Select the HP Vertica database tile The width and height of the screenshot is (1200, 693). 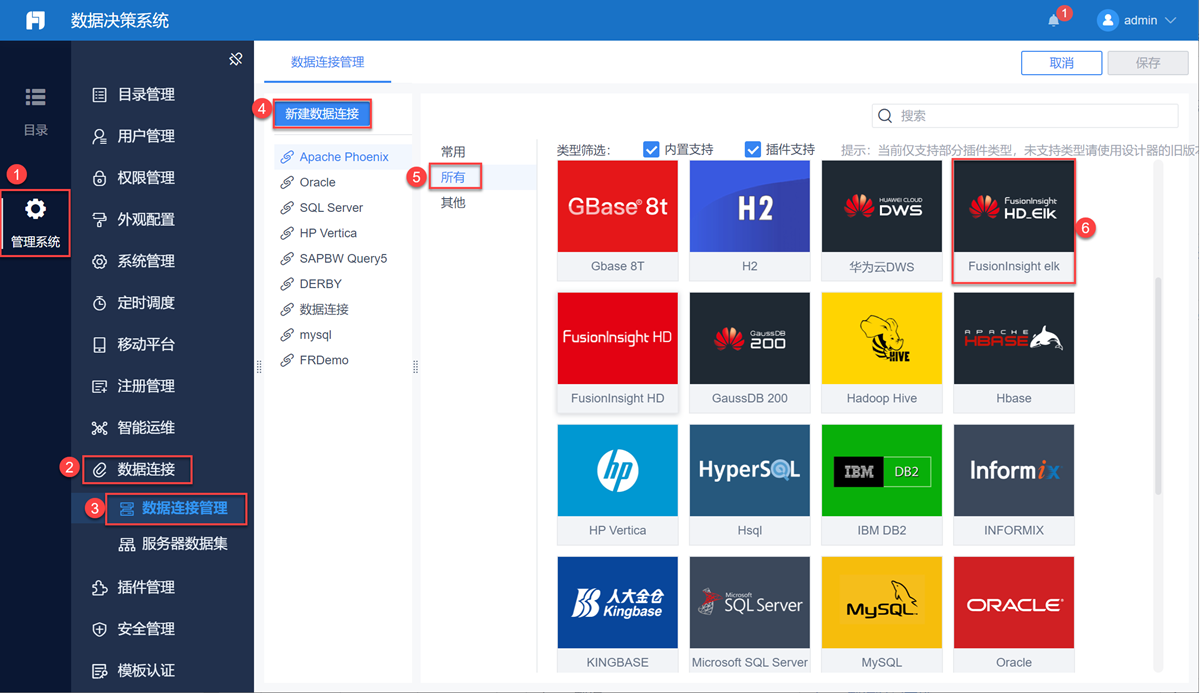618,484
